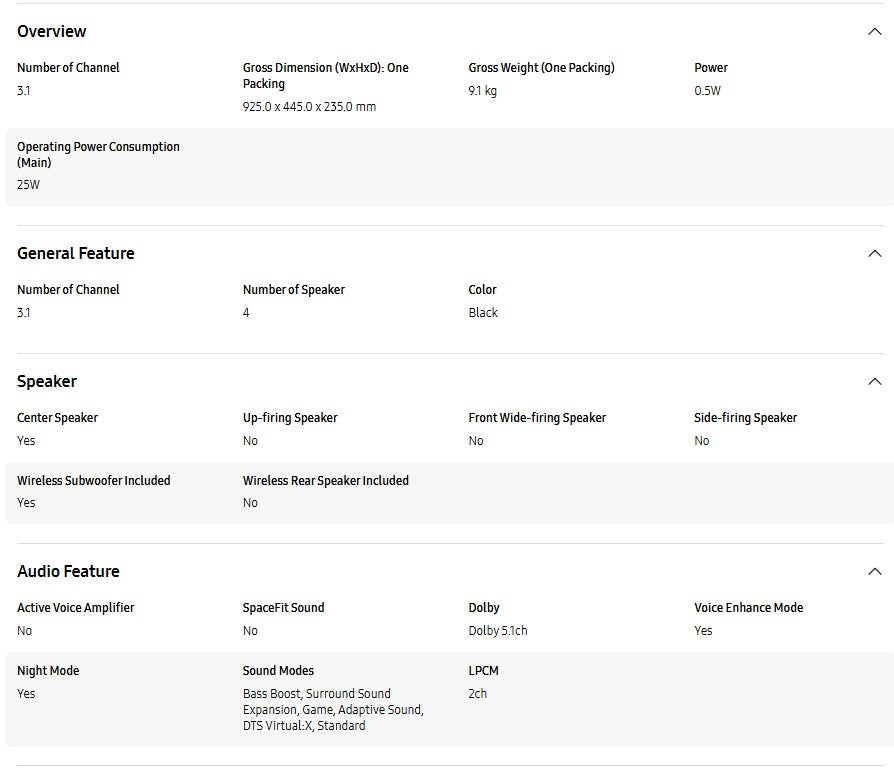
Task: Click the Up-firing Speaker label
Action: click(x=290, y=418)
